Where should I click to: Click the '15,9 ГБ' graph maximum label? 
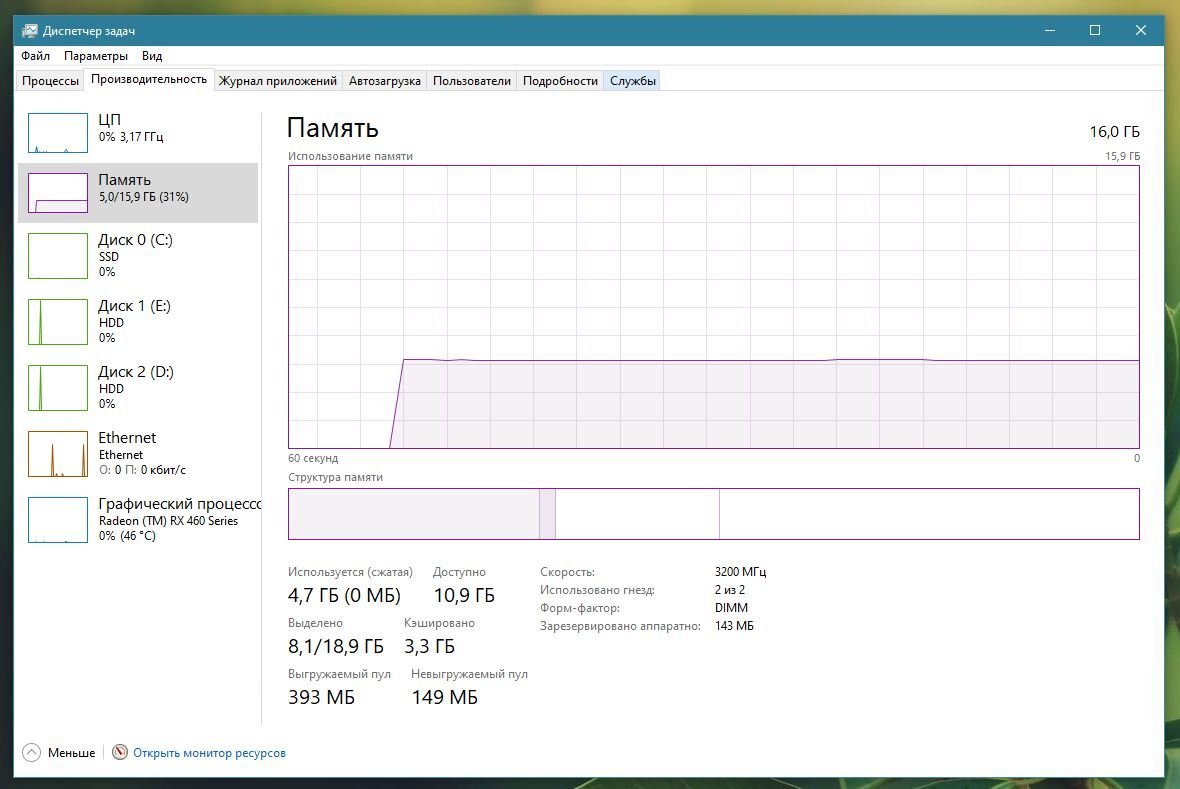coord(1122,156)
